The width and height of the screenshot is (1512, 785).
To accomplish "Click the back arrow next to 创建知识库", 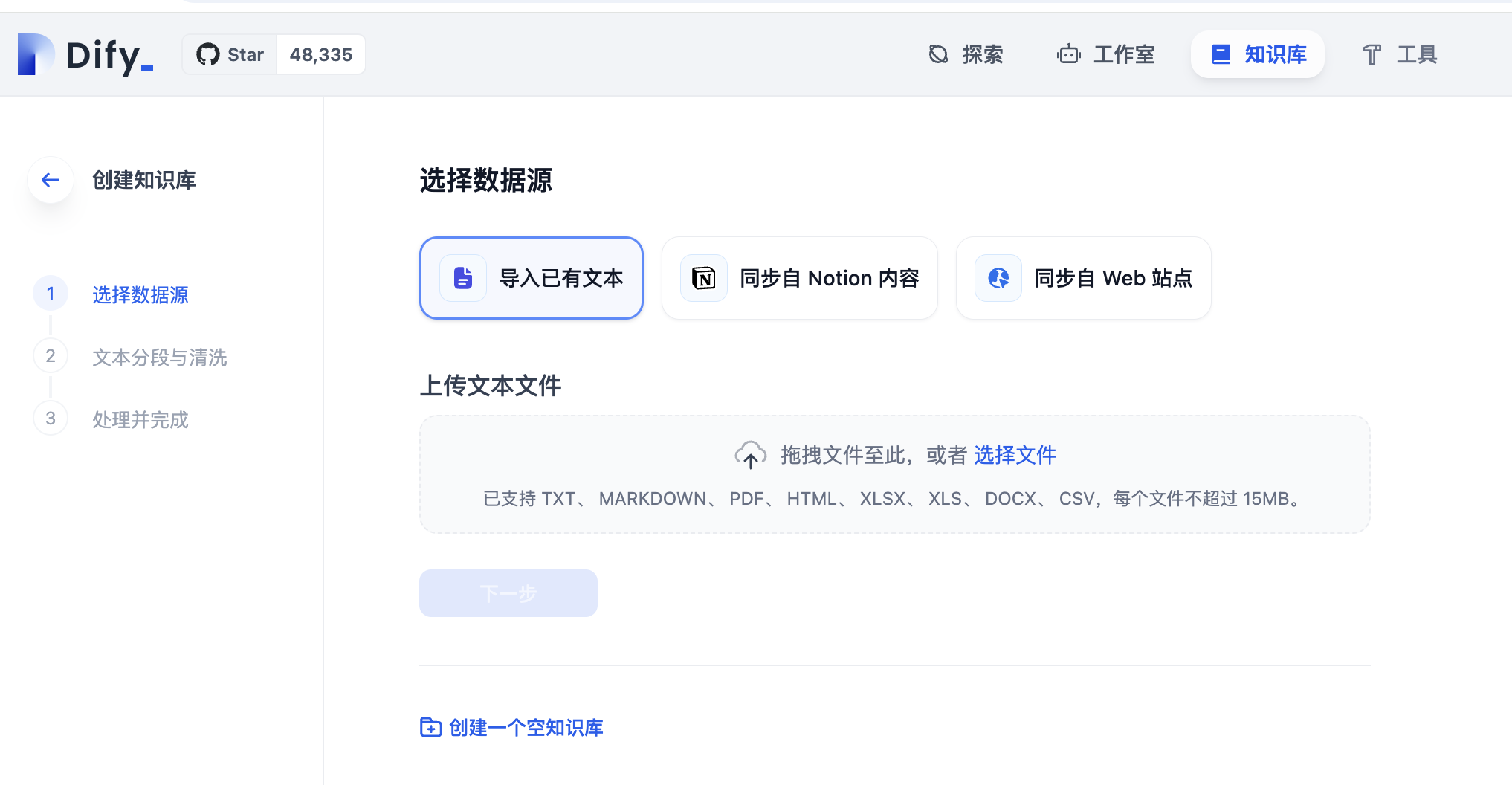I will [x=50, y=180].
